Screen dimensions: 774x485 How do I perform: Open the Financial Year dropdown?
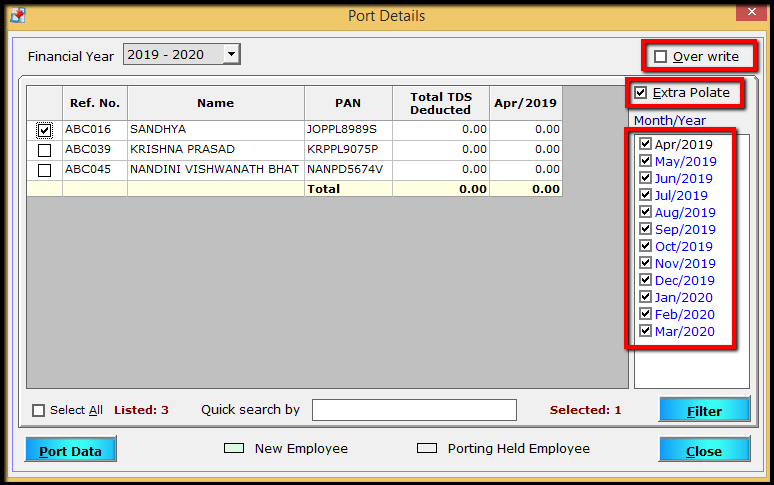coord(231,54)
